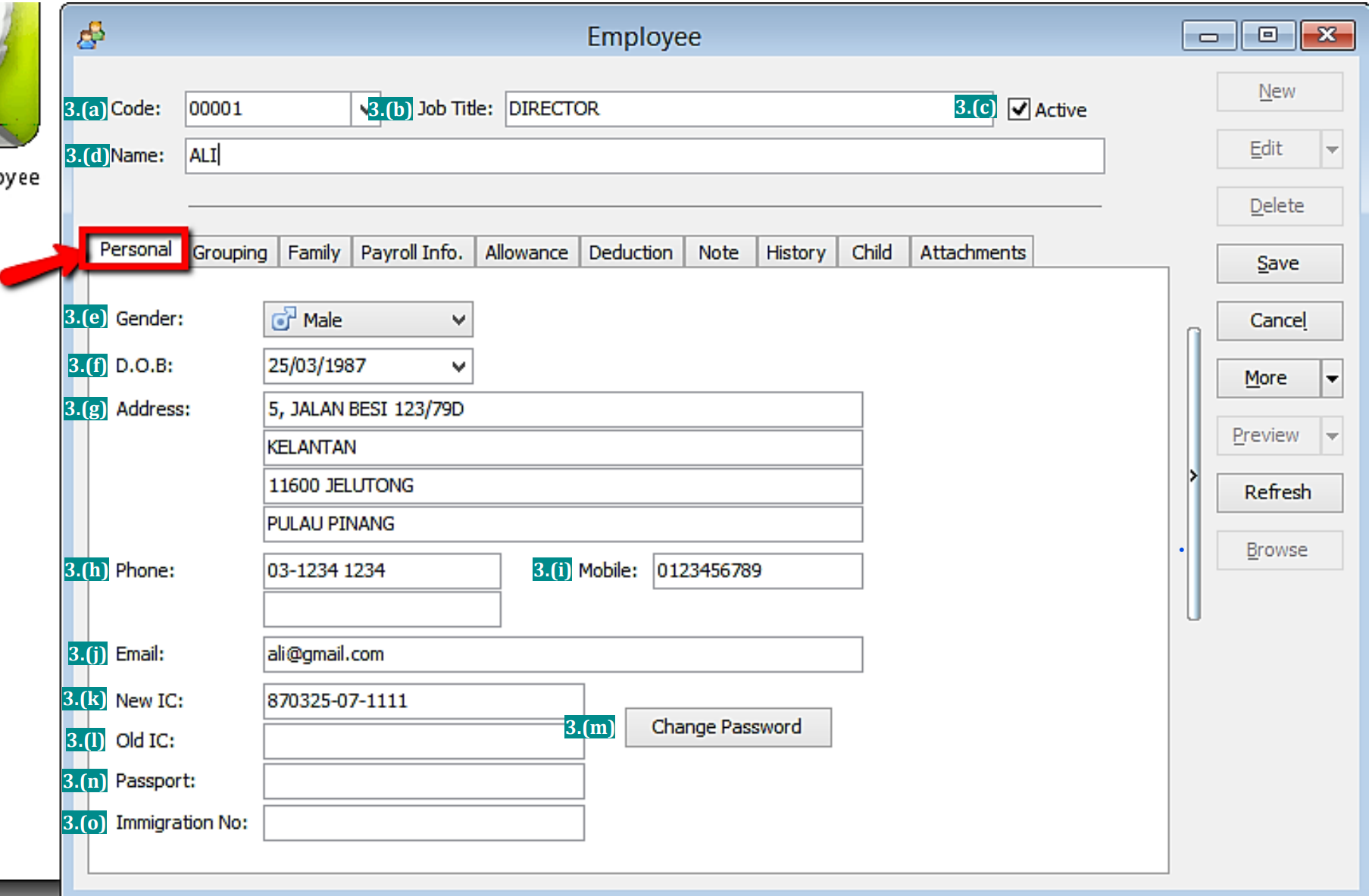This screenshot has height=896, width=1369.
Task: Click the Browse button
Action: (1280, 550)
